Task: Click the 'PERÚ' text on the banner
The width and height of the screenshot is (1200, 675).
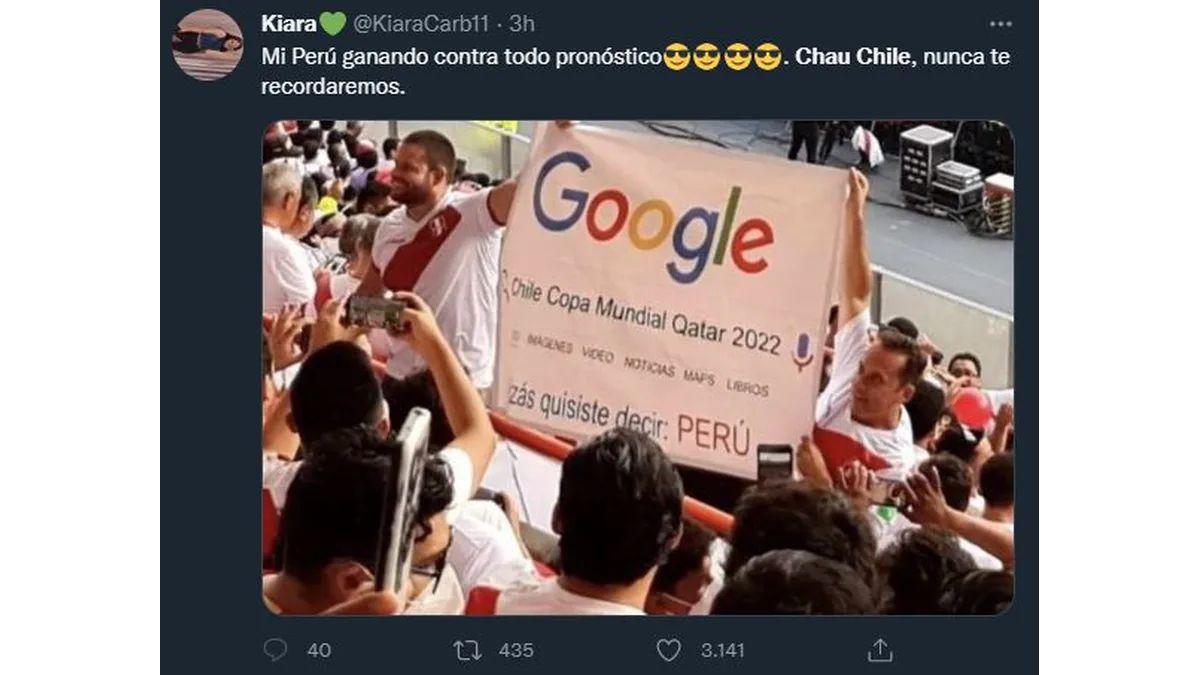Action: tap(713, 432)
